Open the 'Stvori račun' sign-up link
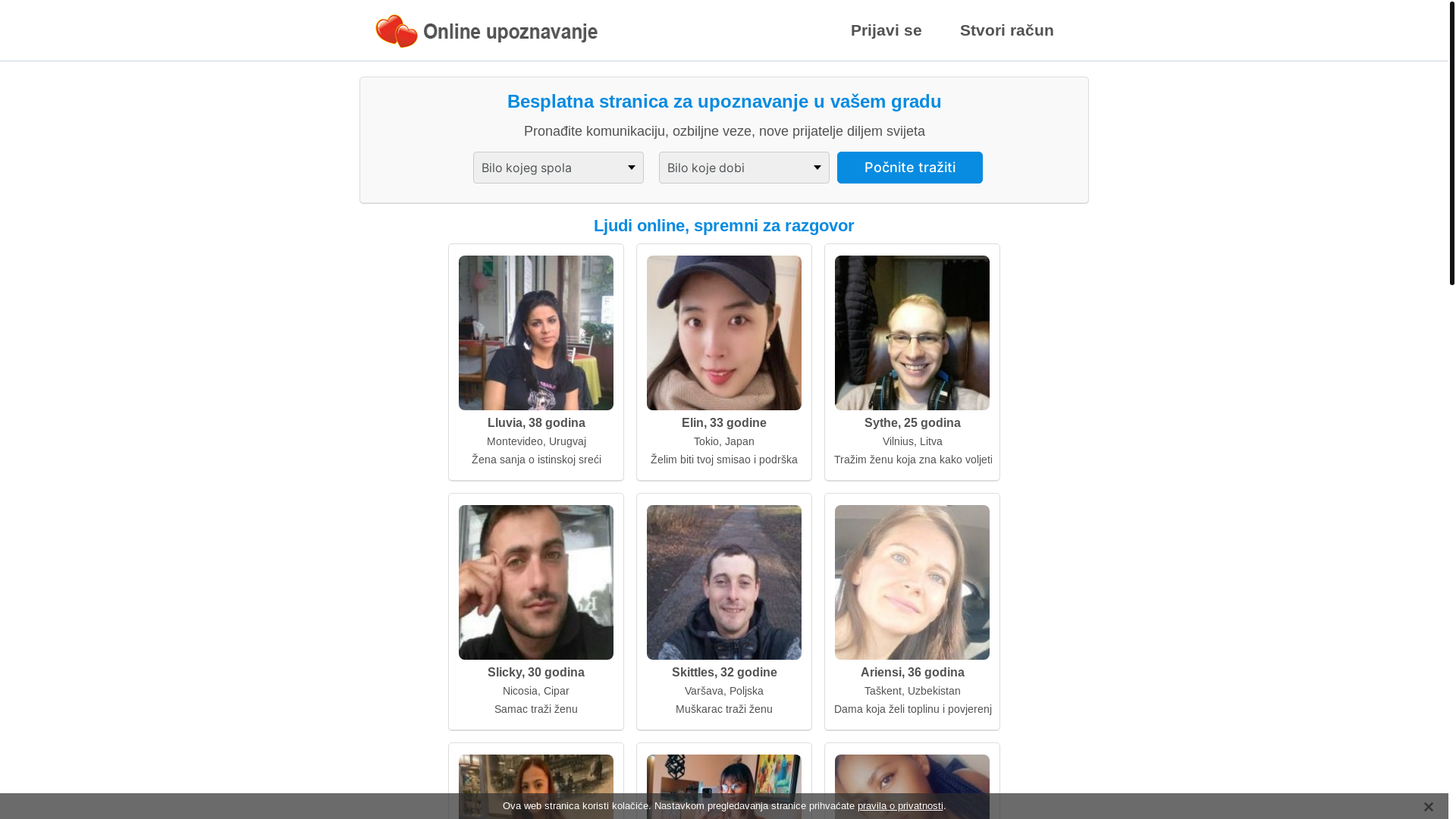Viewport: 1456px width, 819px height. pyautogui.click(x=1007, y=30)
